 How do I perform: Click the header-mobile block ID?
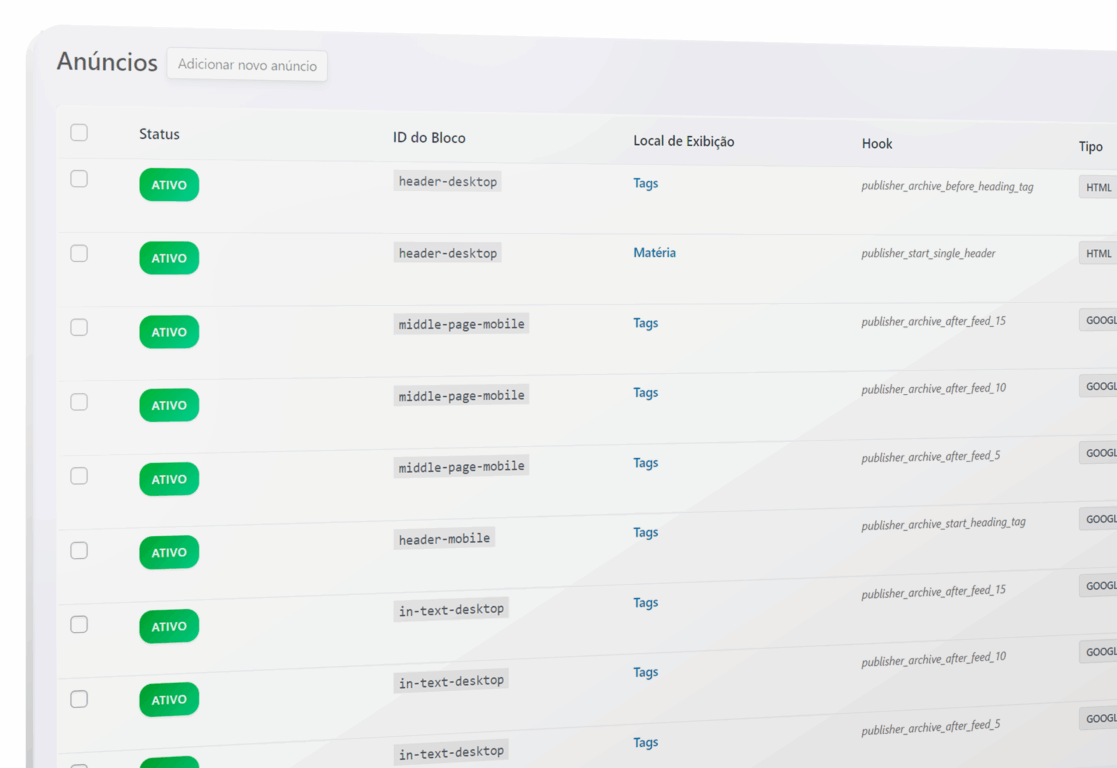[444, 539]
